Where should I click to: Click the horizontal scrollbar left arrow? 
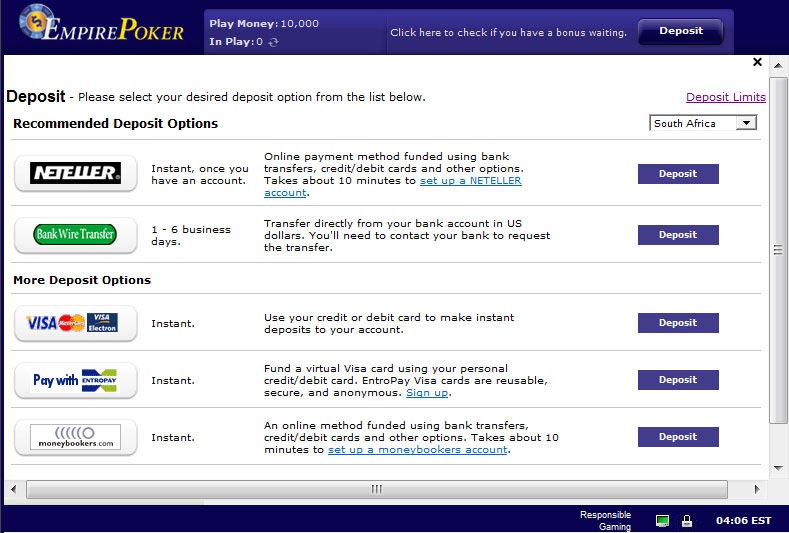pos(13,489)
